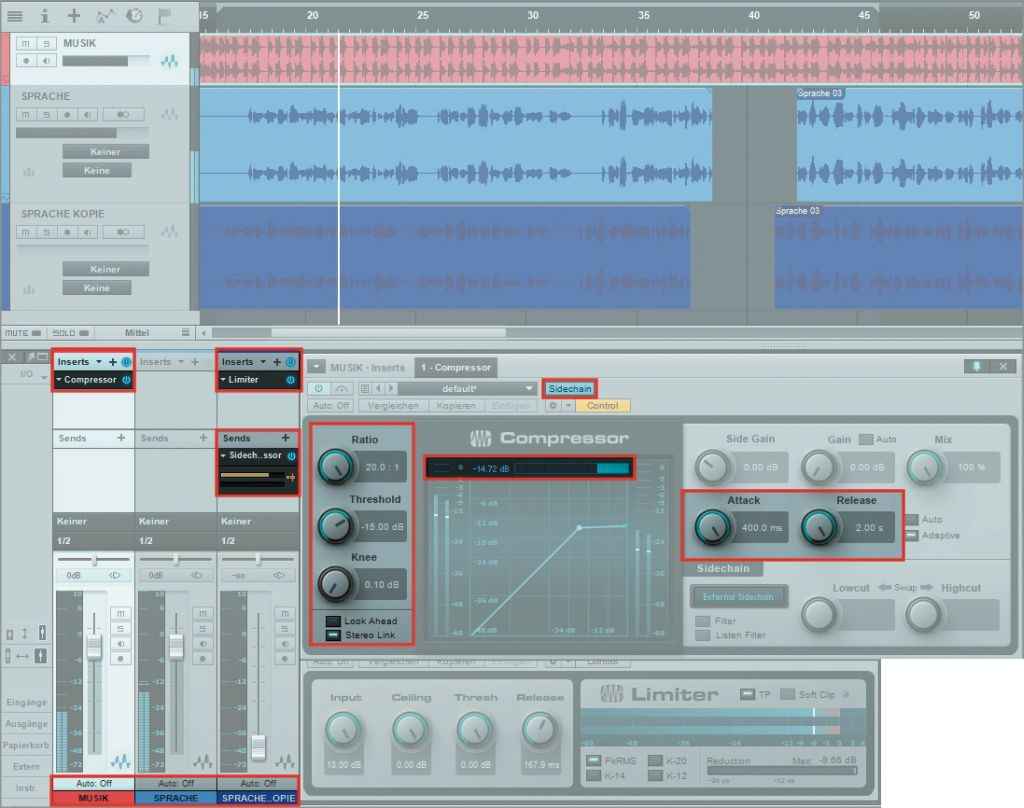Pin the Compressor plugin window

976,366
